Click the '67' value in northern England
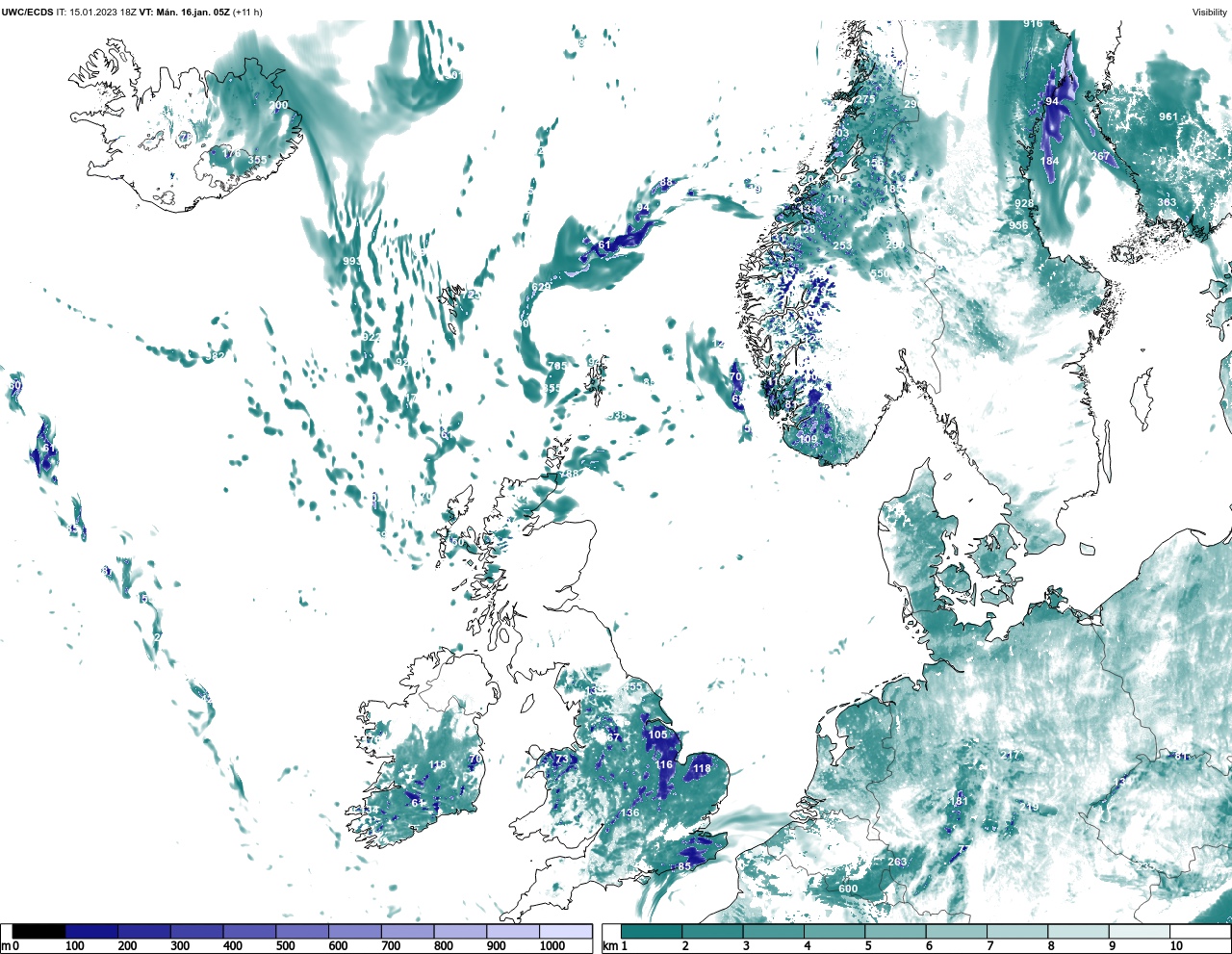Viewport: 1232px width, 954px height. pos(613,737)
